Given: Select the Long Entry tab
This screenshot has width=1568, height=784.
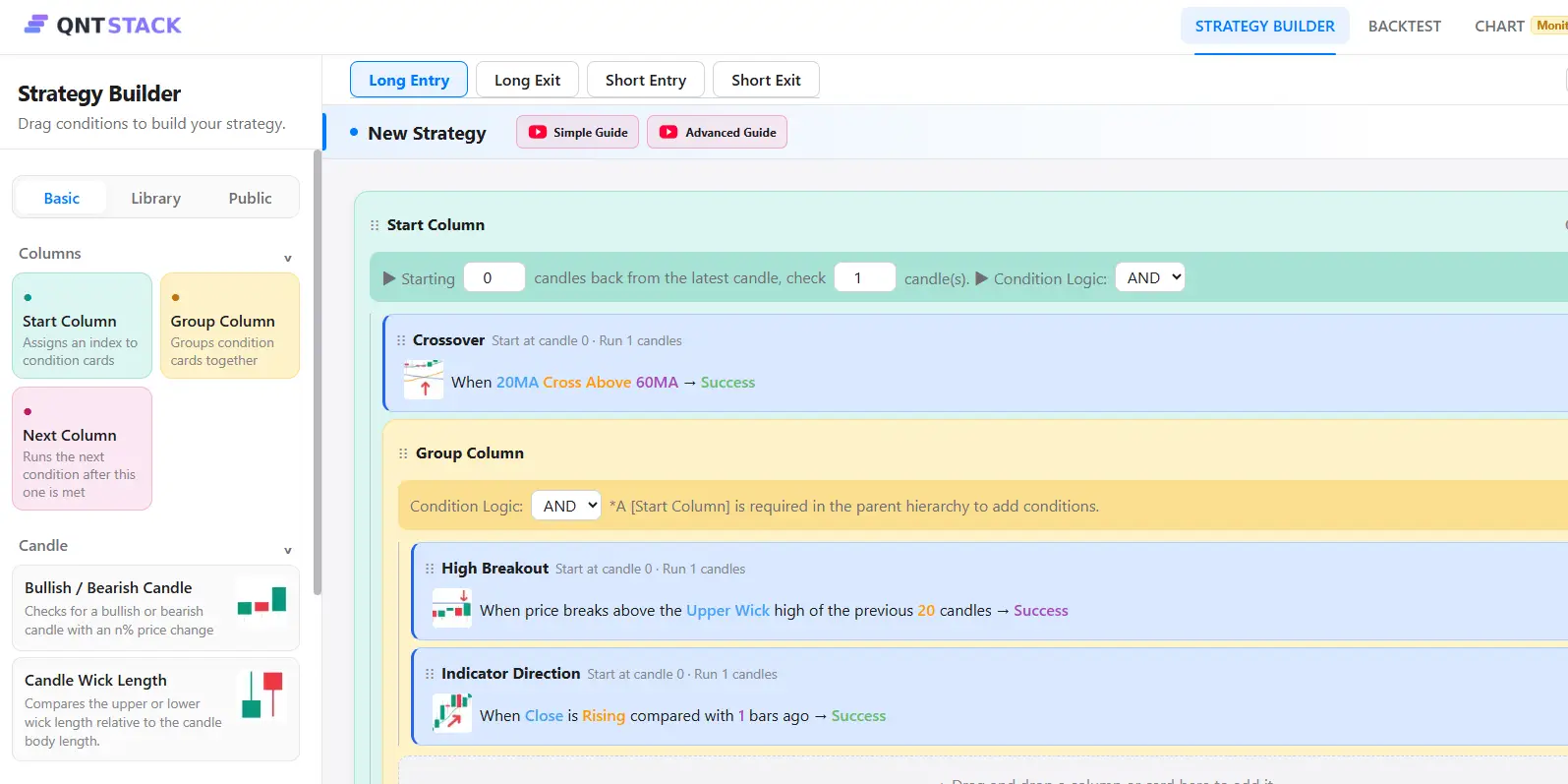Looking at the screenshot, I should [409, 80].
